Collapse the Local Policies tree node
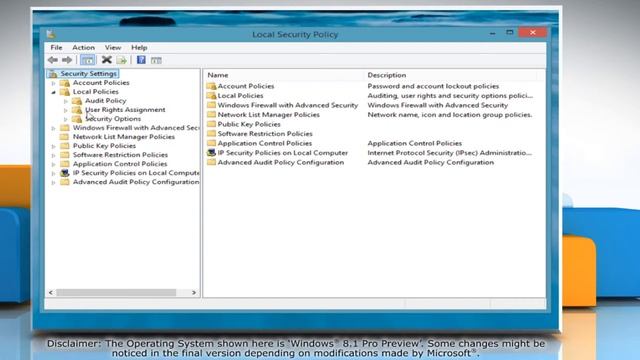This screenshot has height=360, width=640. tap(53, 92)
